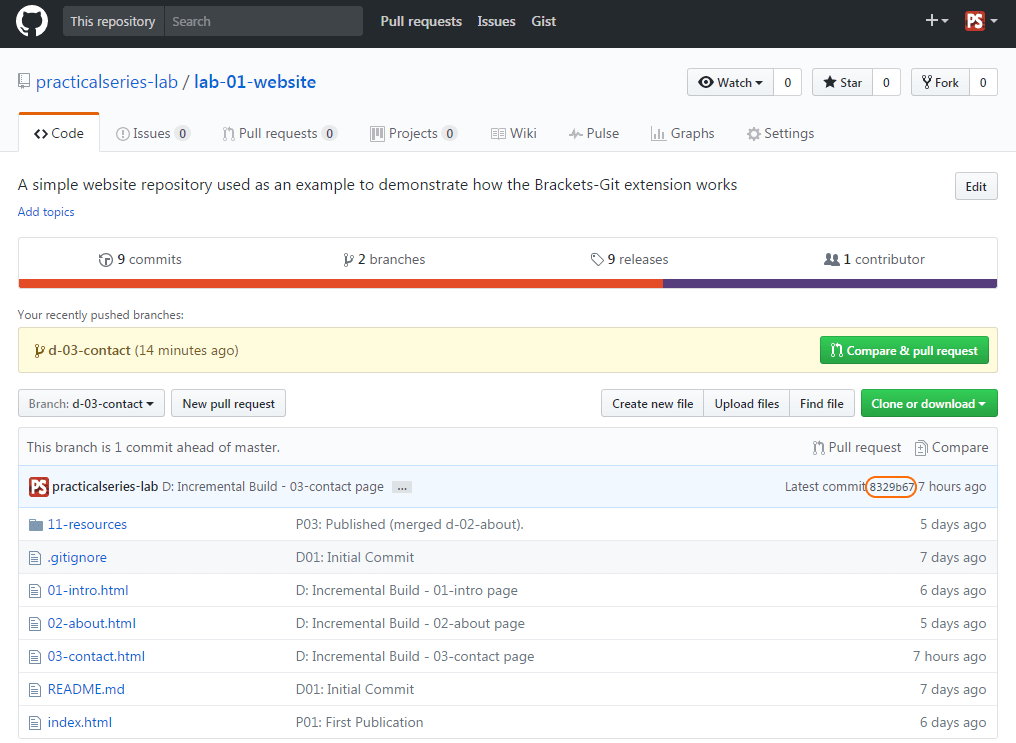
Task: Click Find file
Action: [822, 404]
